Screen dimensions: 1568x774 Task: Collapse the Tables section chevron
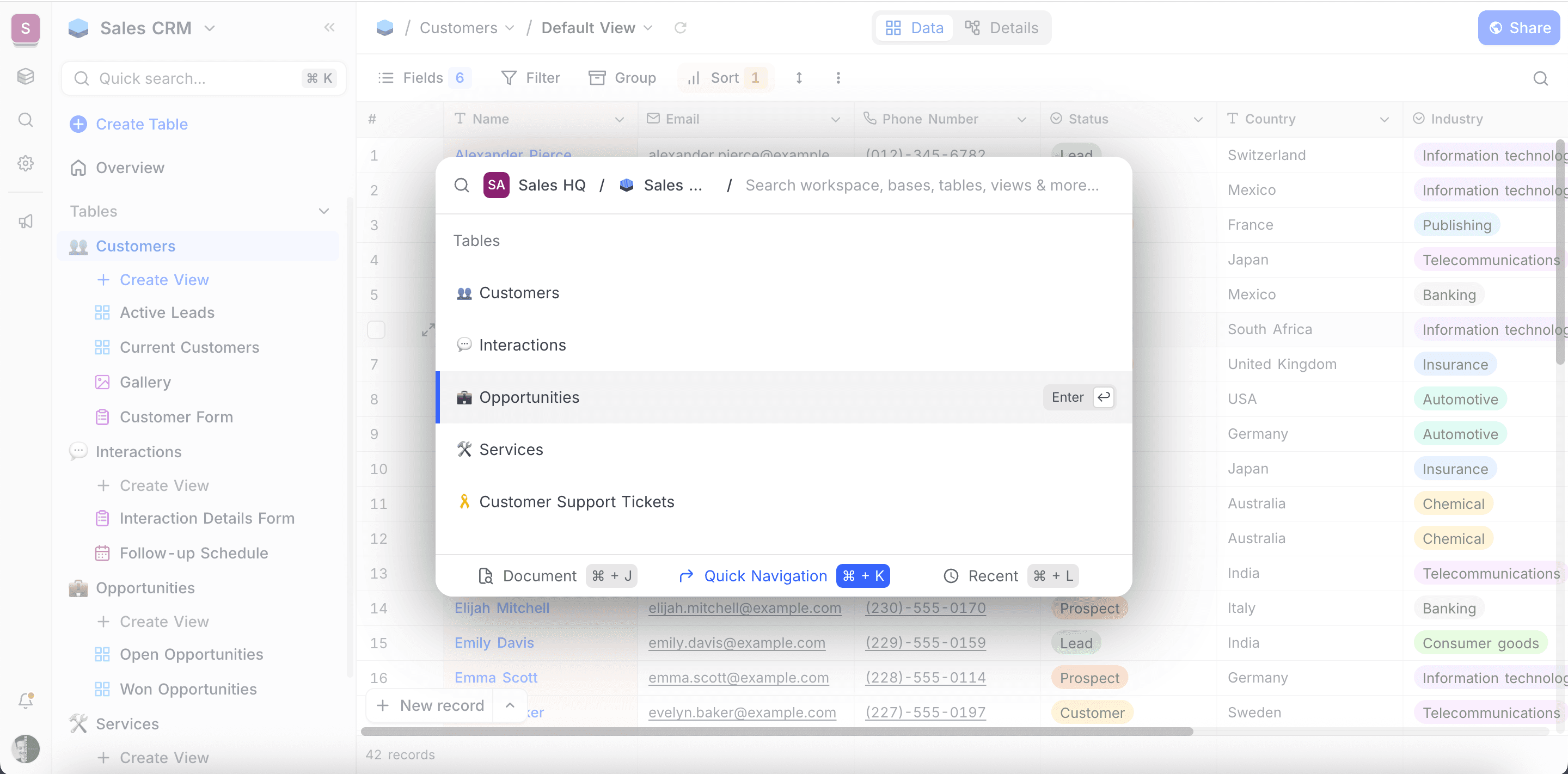point(324,211)
